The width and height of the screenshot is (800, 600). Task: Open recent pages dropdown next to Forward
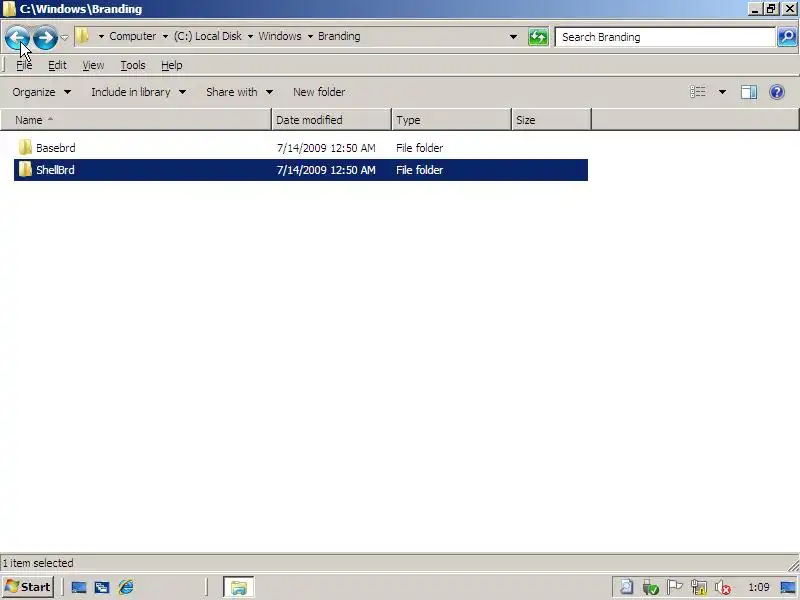(x=64, y=37)
